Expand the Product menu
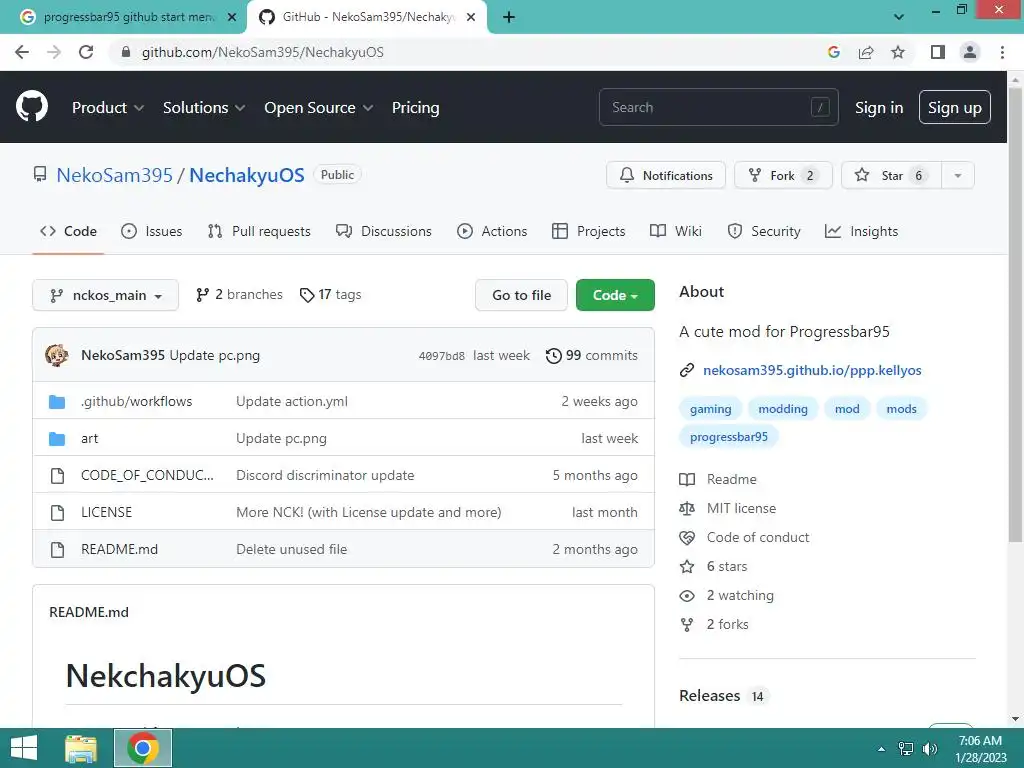Viewport: 1024px width, 768px height. click(x=108, y=107)
